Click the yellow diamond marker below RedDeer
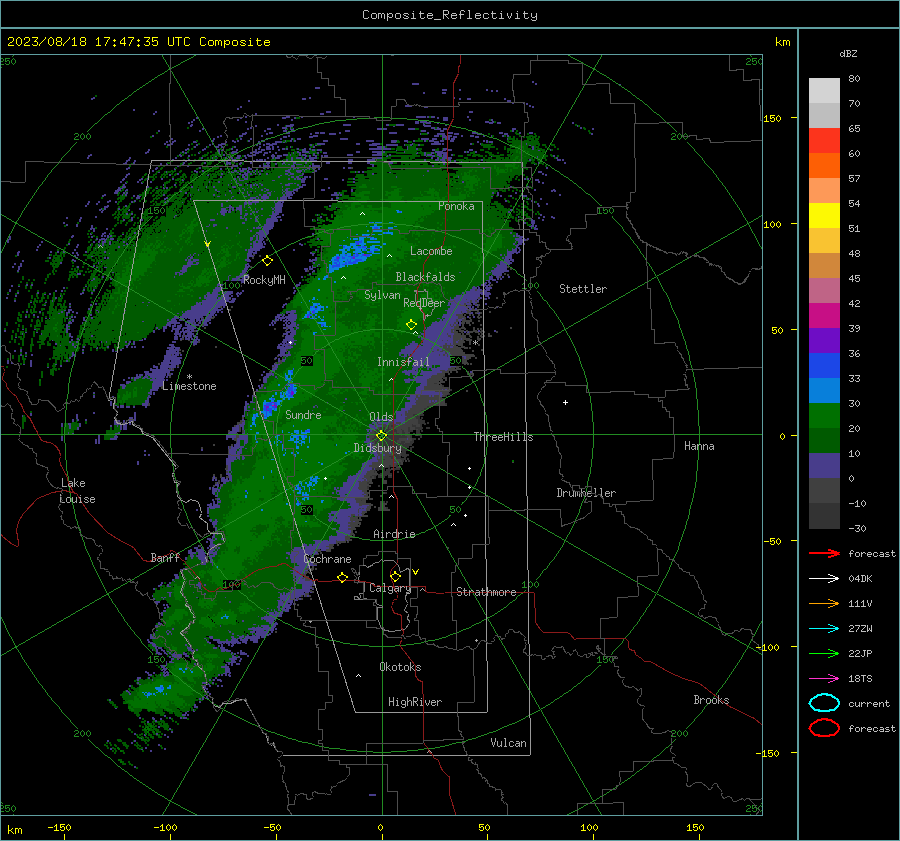 pos(411,325)
